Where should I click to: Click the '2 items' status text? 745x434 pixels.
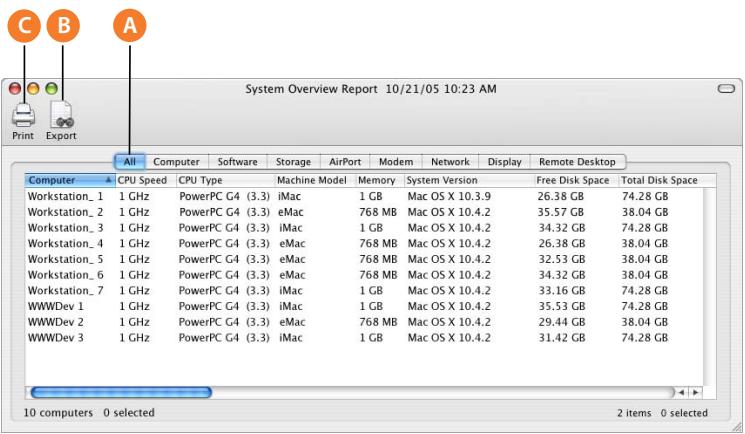click(x=634, y=413)
